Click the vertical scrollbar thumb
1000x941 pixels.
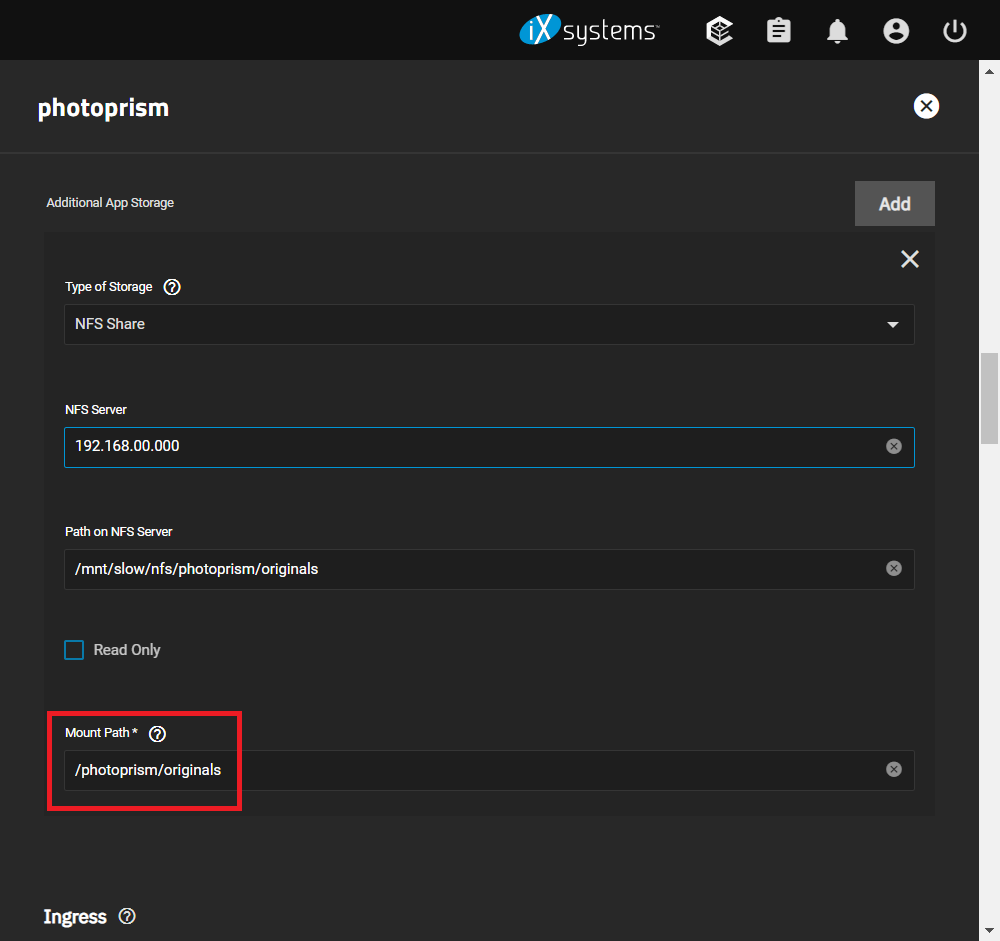(x=989, y=398)
